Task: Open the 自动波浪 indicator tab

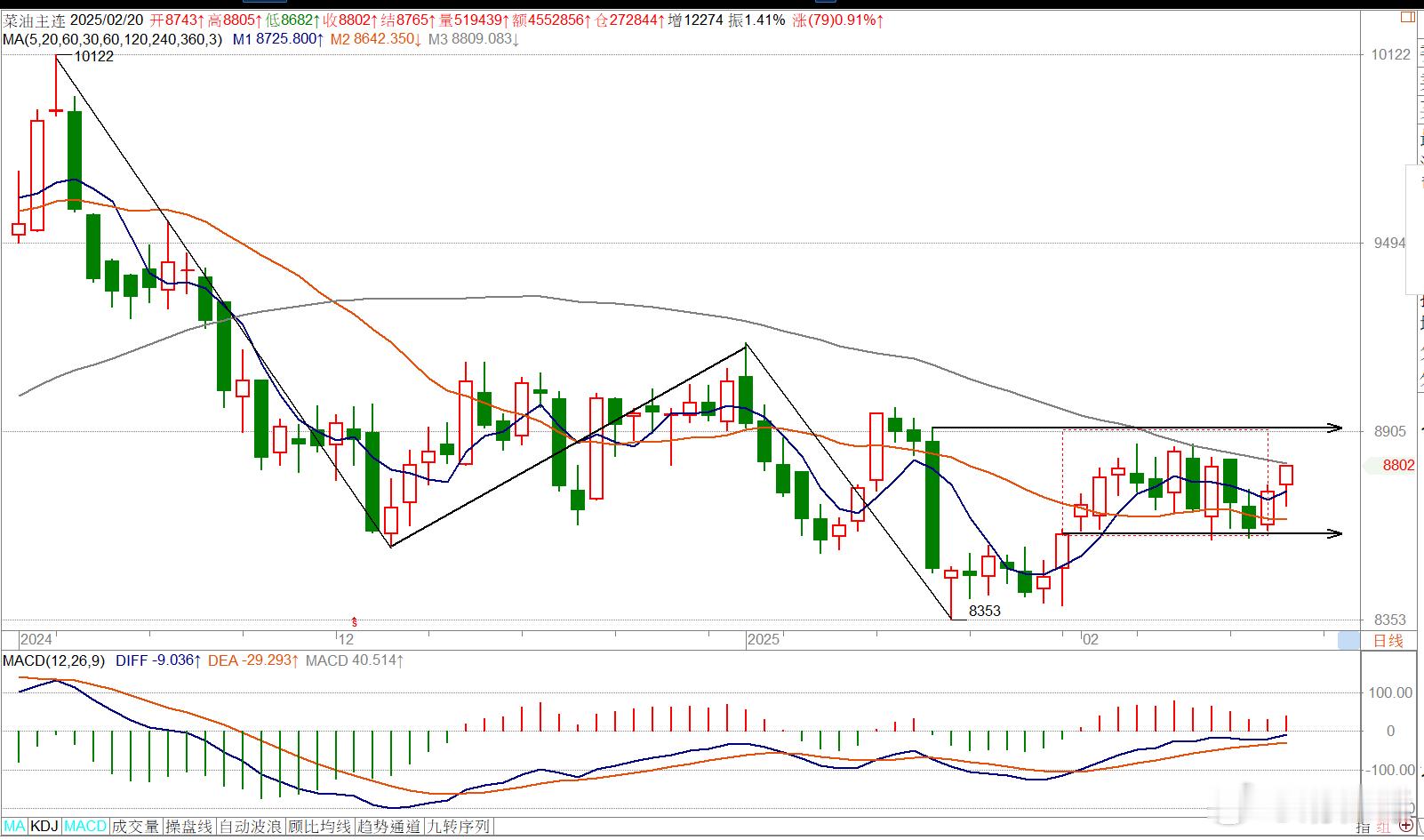Action: pos(251,827)
